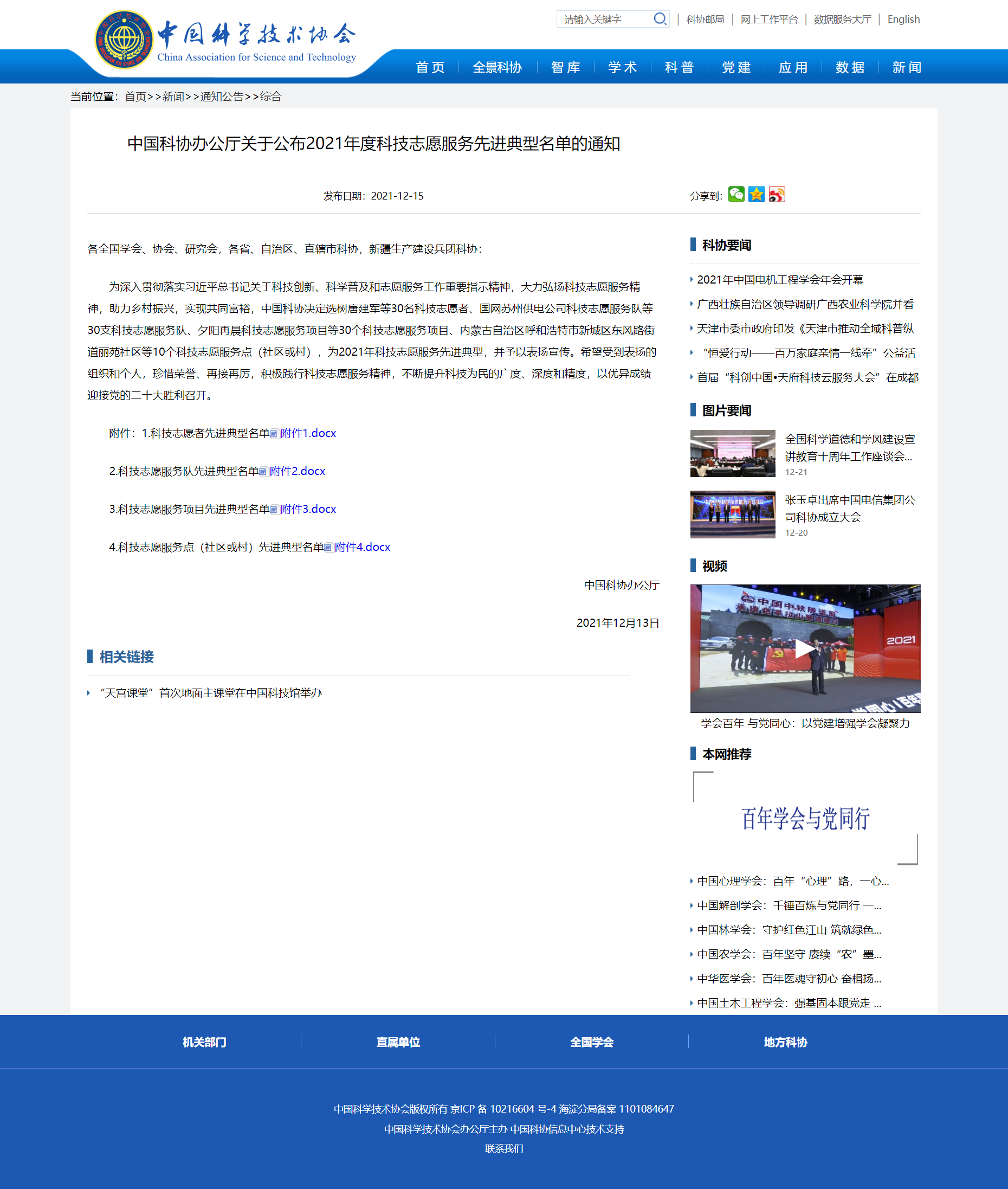Screen dimensions: 1008x1189
Task: Open 科普 nav item
Action: pyautogui.click(x=680, y=67)
